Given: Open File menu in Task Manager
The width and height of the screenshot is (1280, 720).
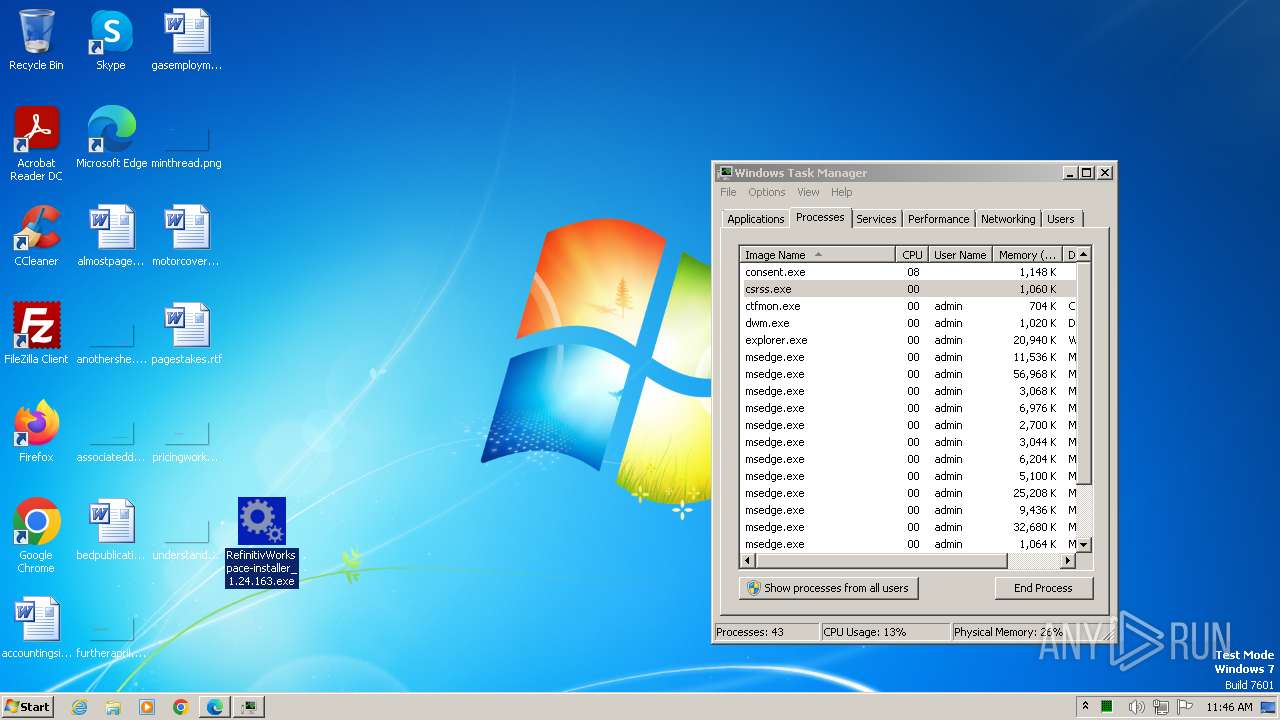Looking at the screenshot, I should coord(728,192).
